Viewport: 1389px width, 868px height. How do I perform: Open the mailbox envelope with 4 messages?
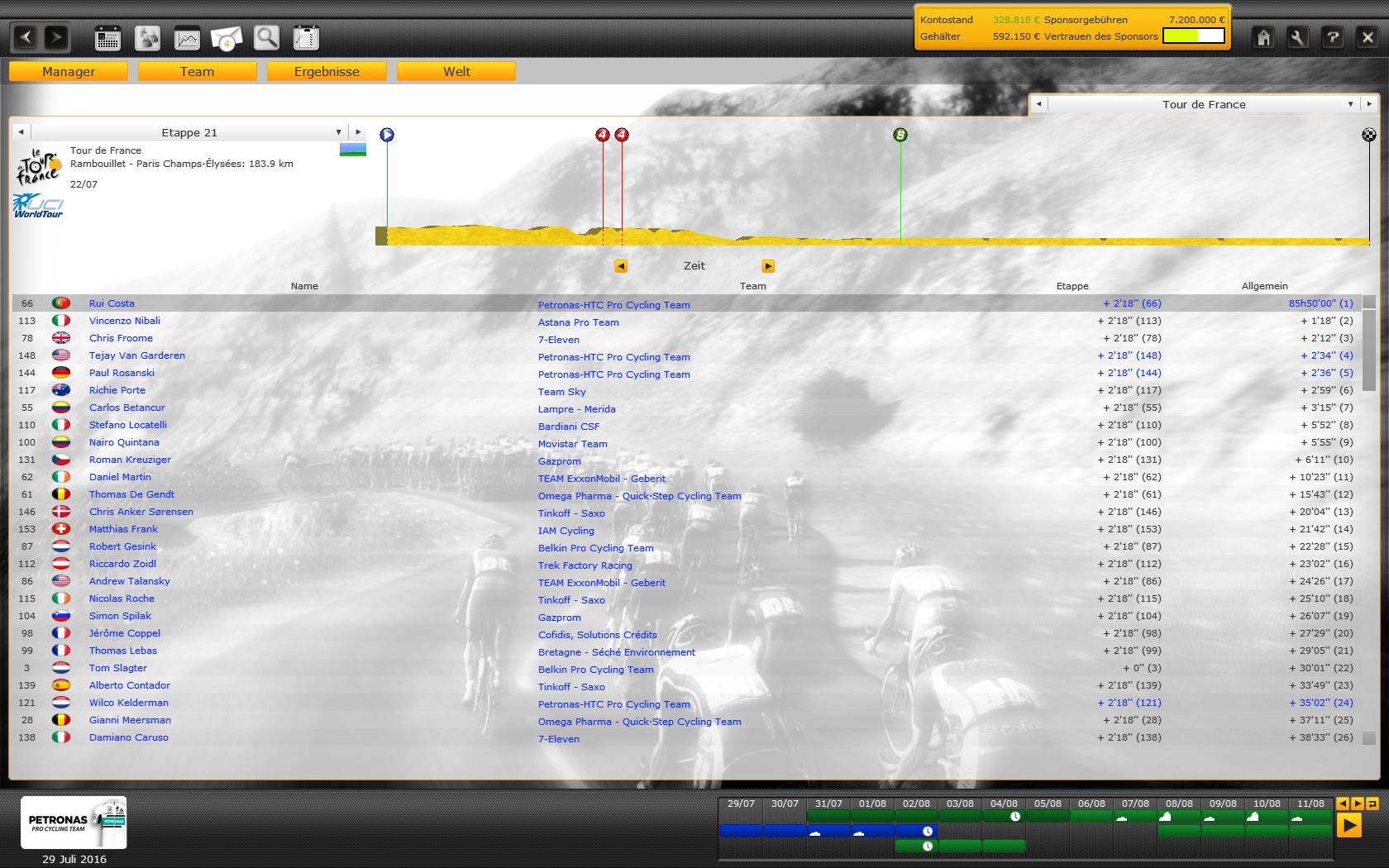click(x=227, y=38)
